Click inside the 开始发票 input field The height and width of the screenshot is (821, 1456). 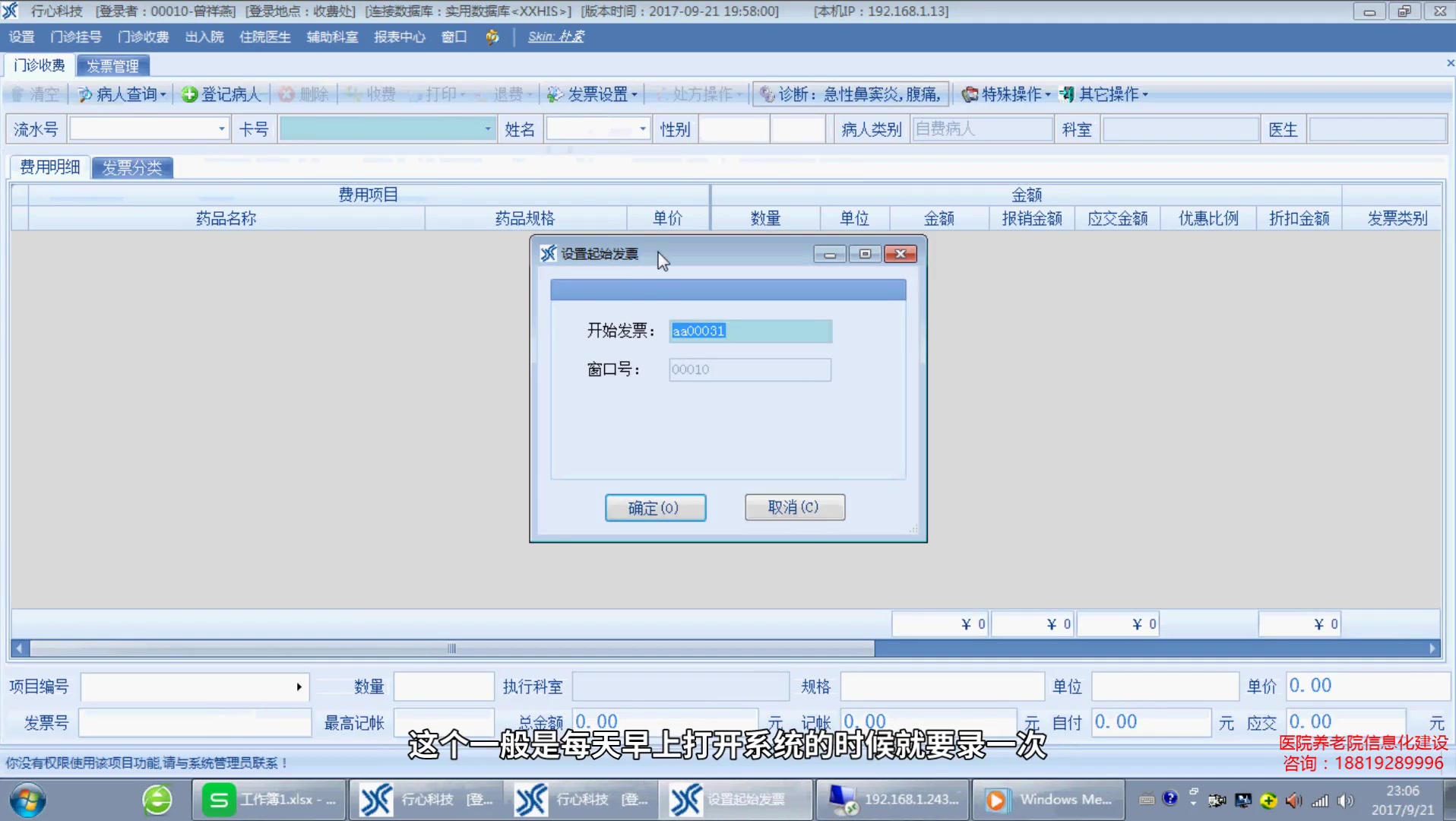(750, 331)
